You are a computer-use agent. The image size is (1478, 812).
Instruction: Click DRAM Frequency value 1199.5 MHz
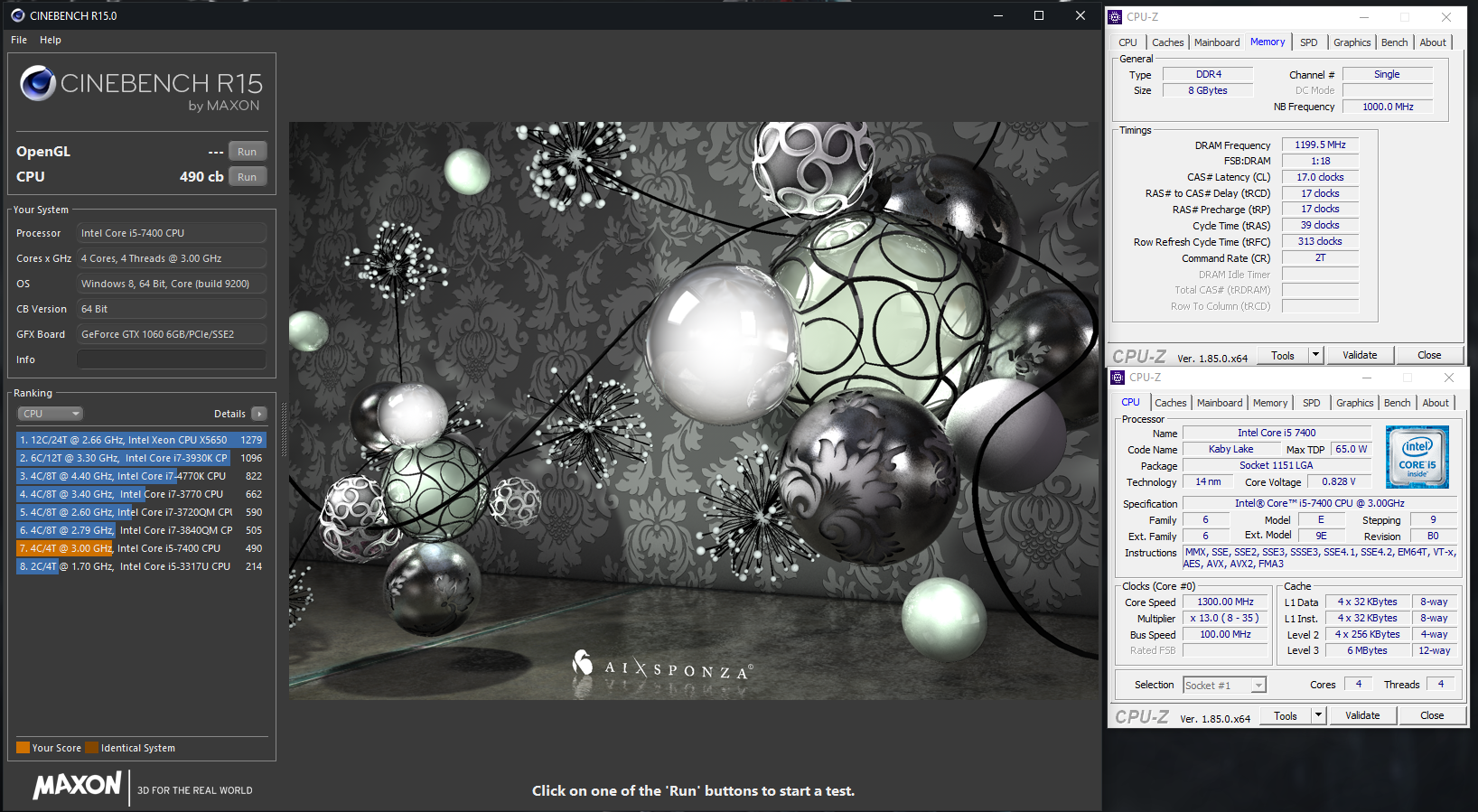(1320, 145)
